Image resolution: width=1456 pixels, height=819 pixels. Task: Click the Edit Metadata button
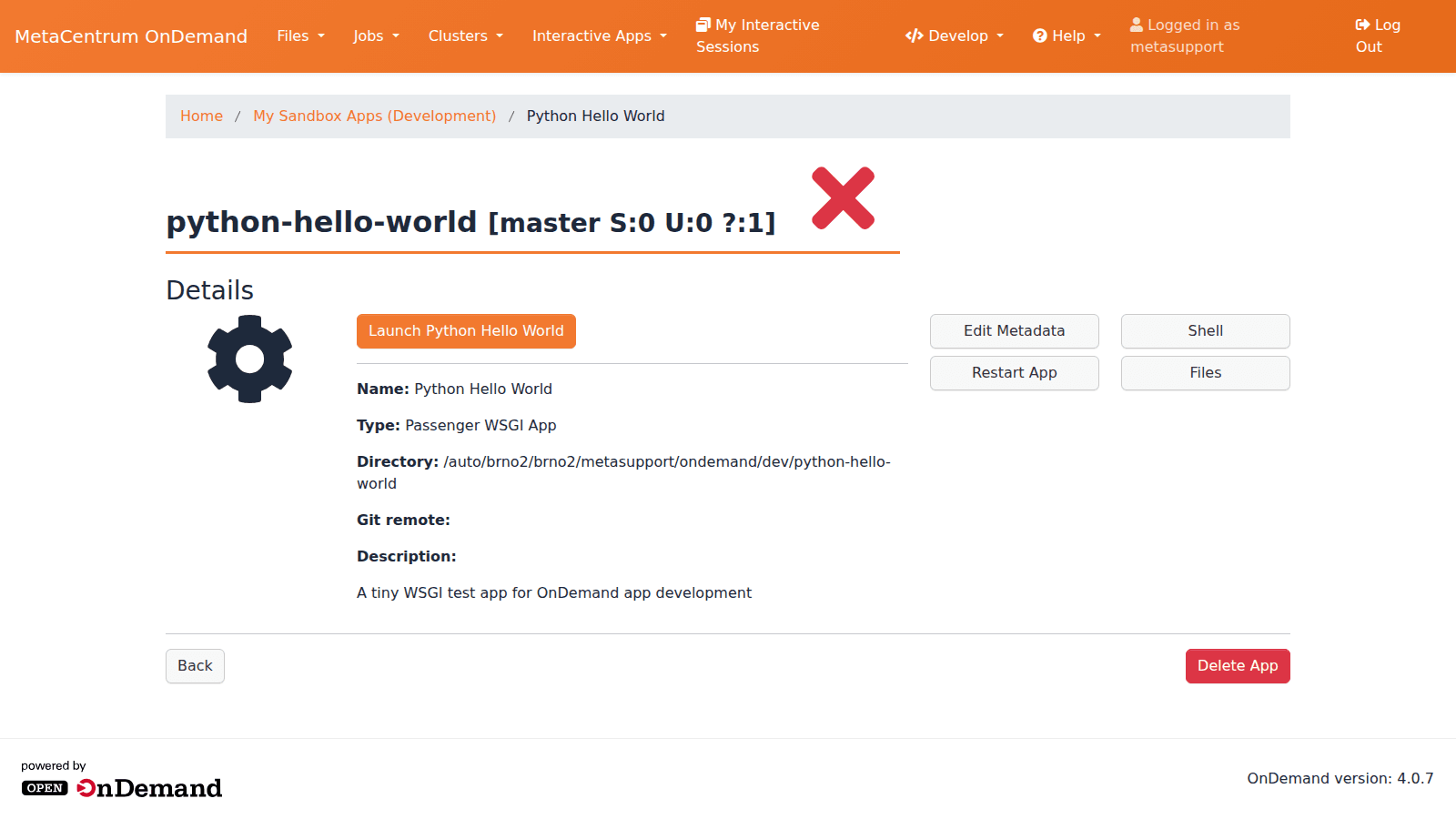(1014, 331)
